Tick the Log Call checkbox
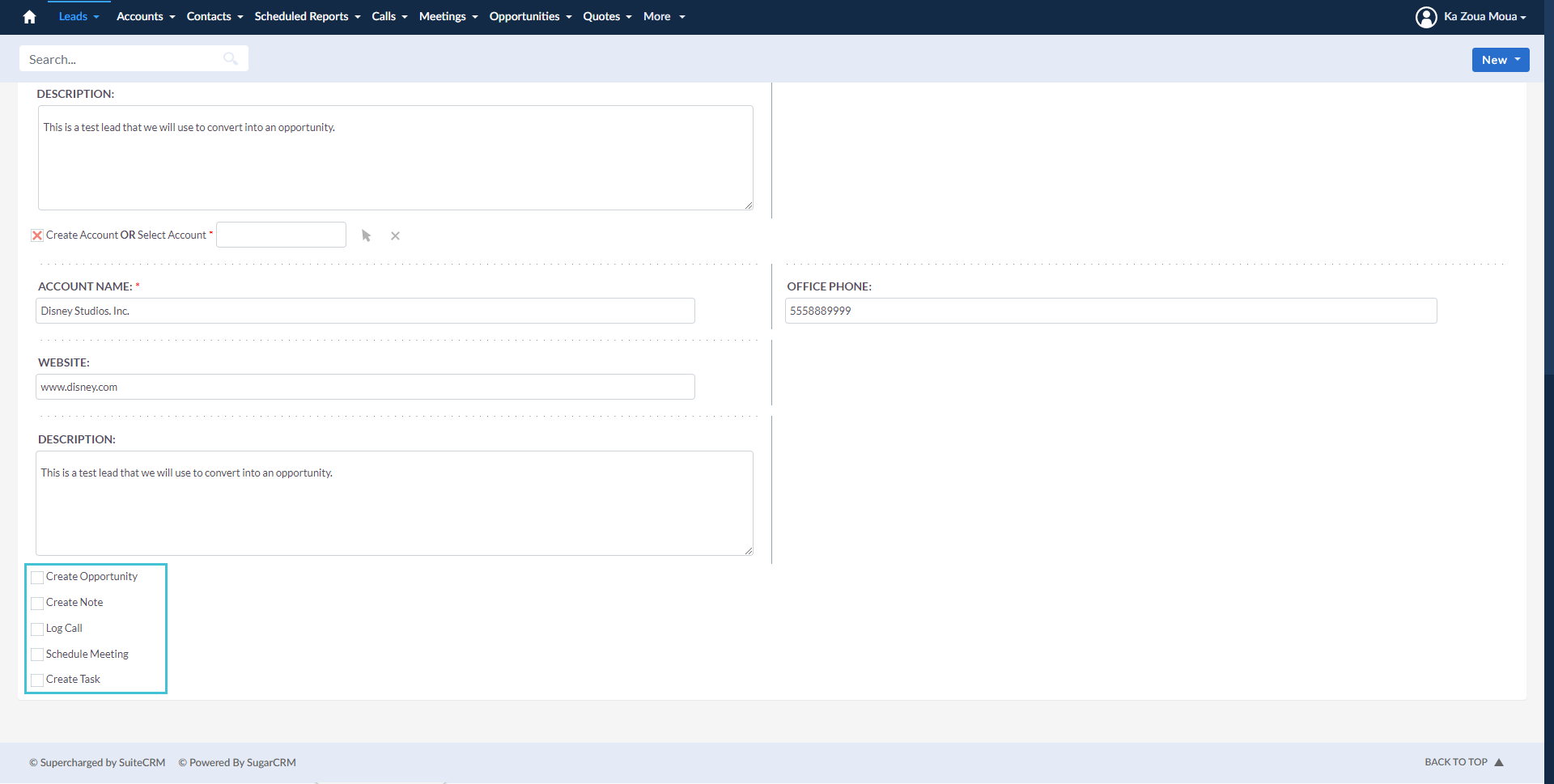The image size is (1554, 784). [x=37, y=629]
